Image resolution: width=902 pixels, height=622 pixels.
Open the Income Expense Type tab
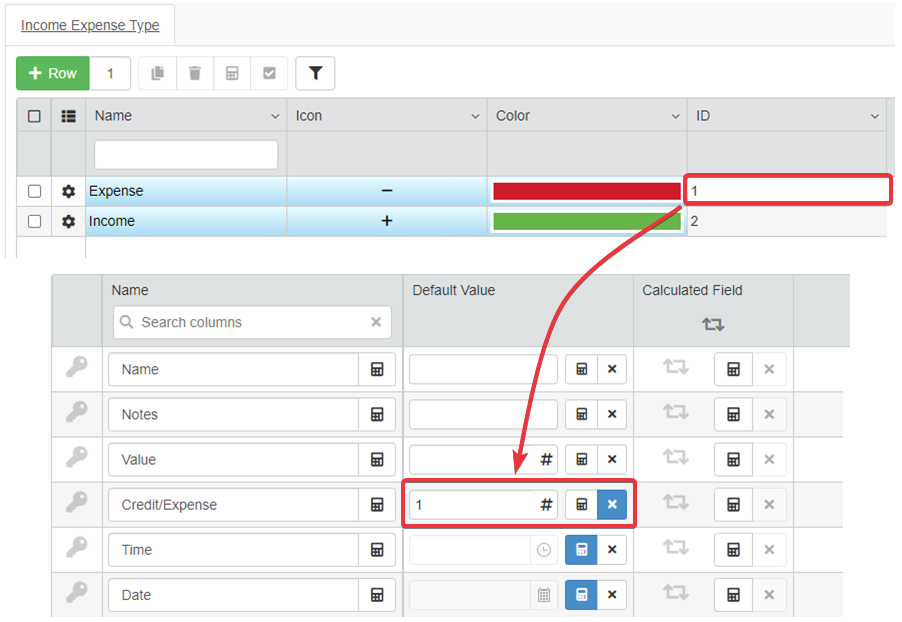coord(90,26)
